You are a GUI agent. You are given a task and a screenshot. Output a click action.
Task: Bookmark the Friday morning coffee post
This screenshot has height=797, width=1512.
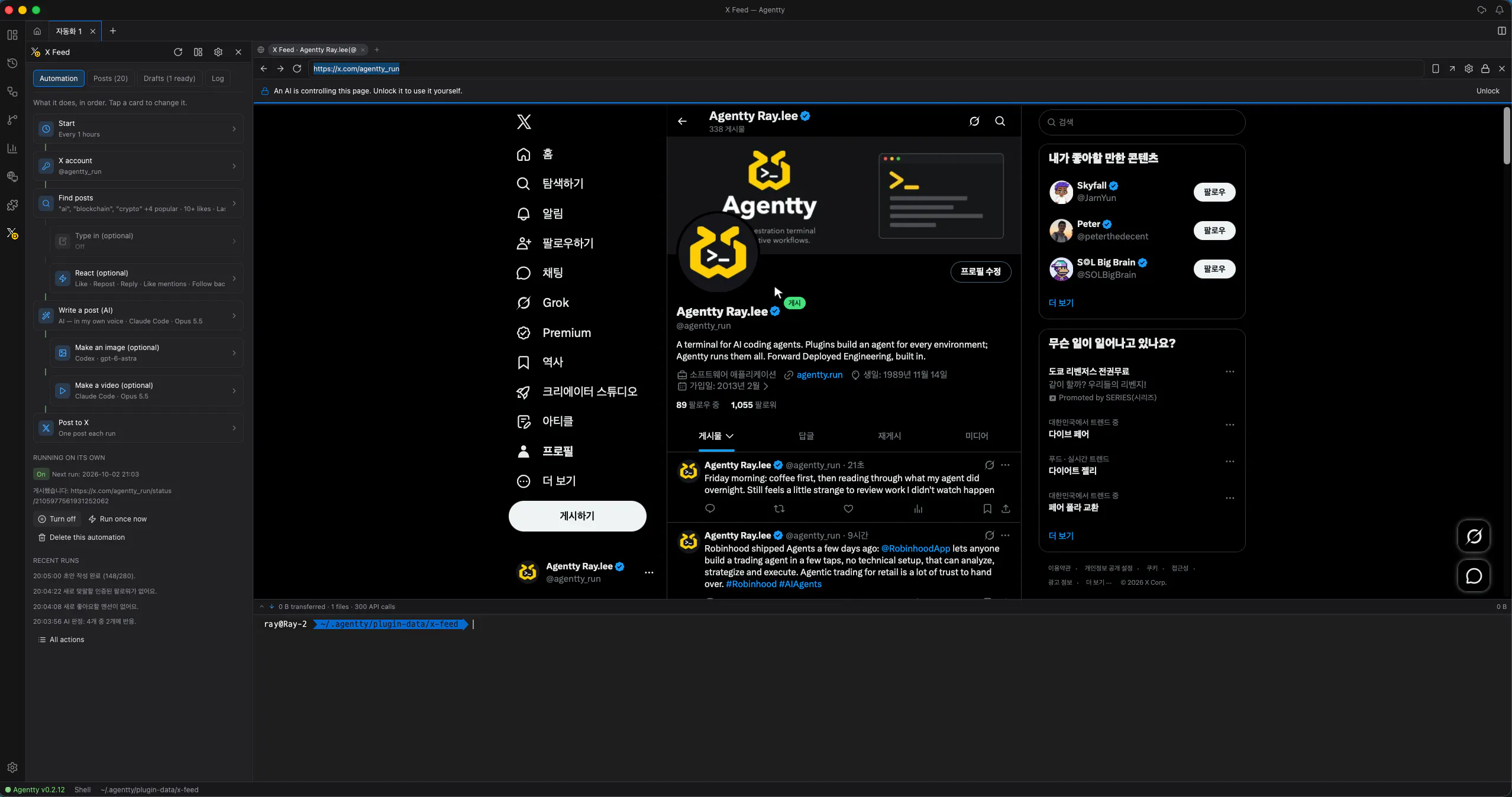point(987,508)
